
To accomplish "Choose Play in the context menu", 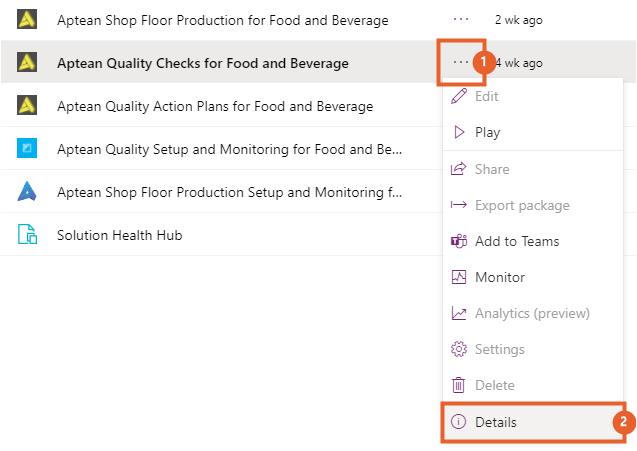I will click(487, 132).
